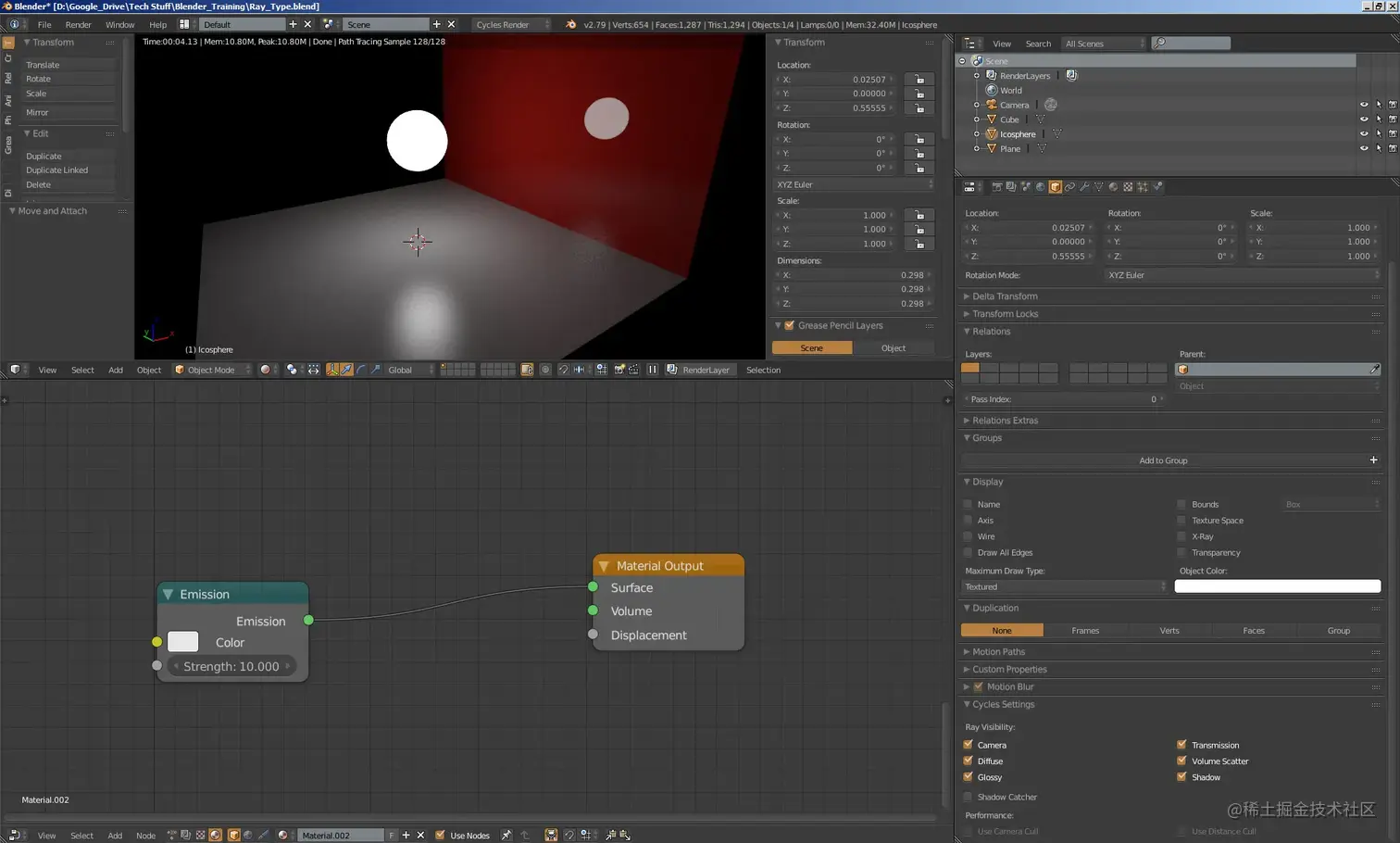Open the Render camera properties tab

(x=996, y=187)
